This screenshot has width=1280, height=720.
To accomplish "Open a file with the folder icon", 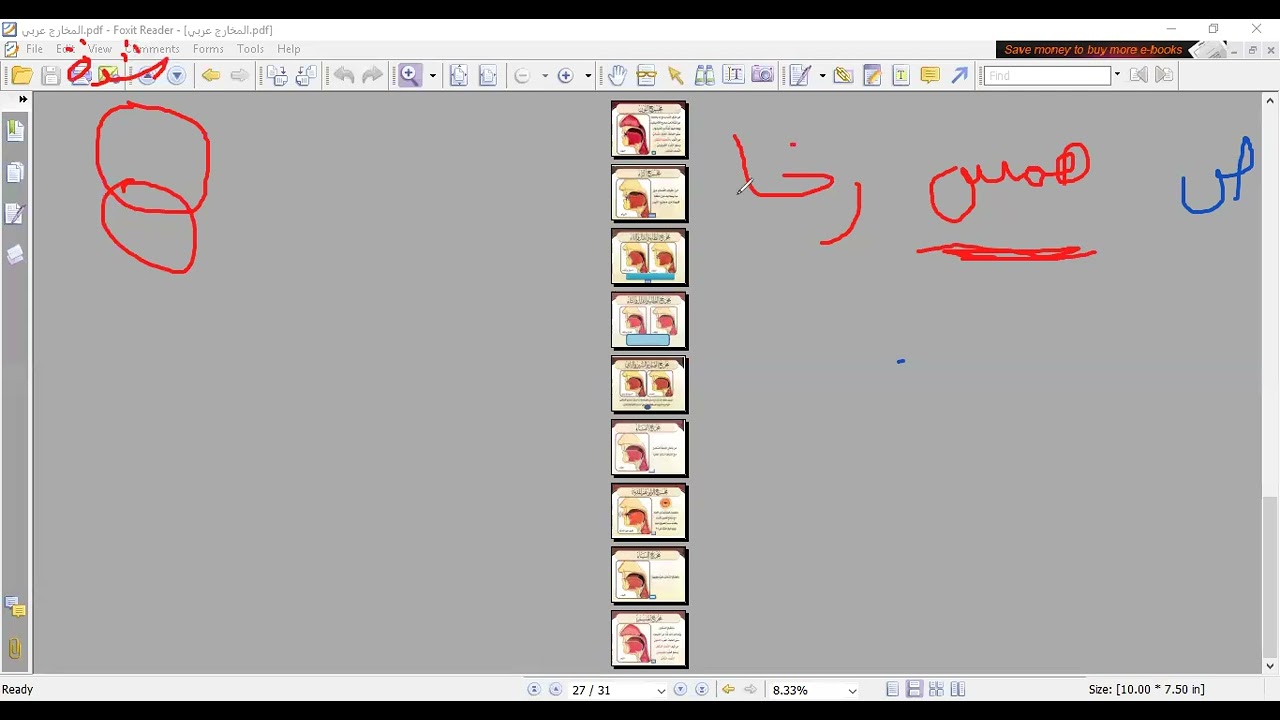I will point(21,76).
